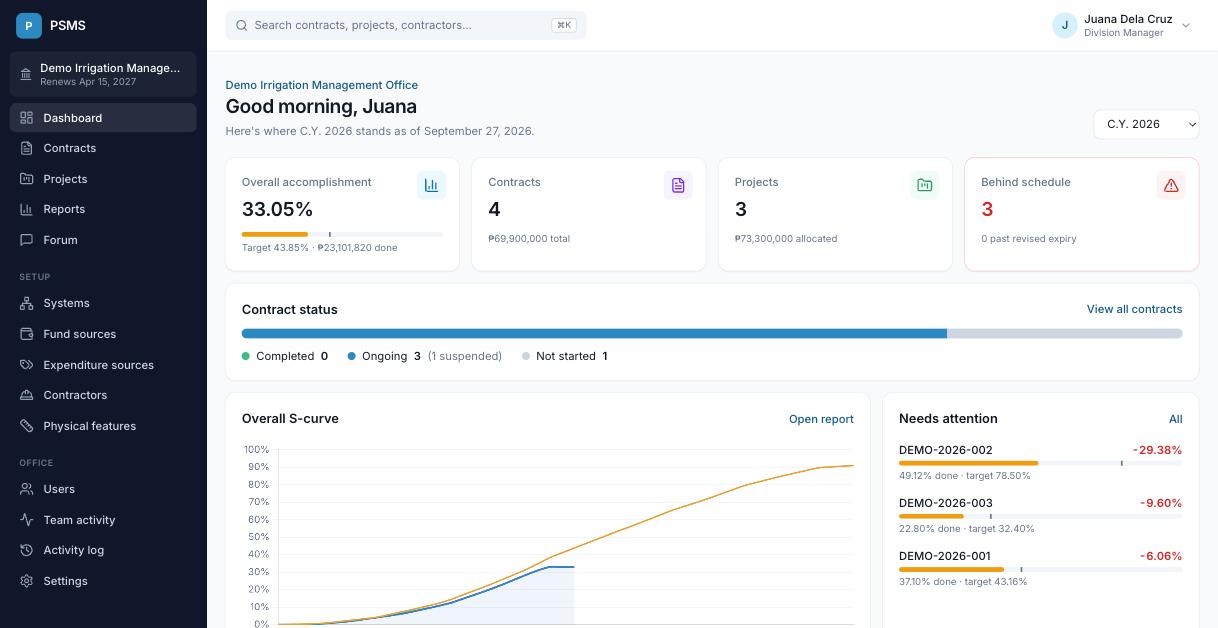The width and height of the screenshot is (1218, 628).
Task: Open the C.Y. 2026 year dropdown
Action: pyautogui.click(x=1146, y=124)
